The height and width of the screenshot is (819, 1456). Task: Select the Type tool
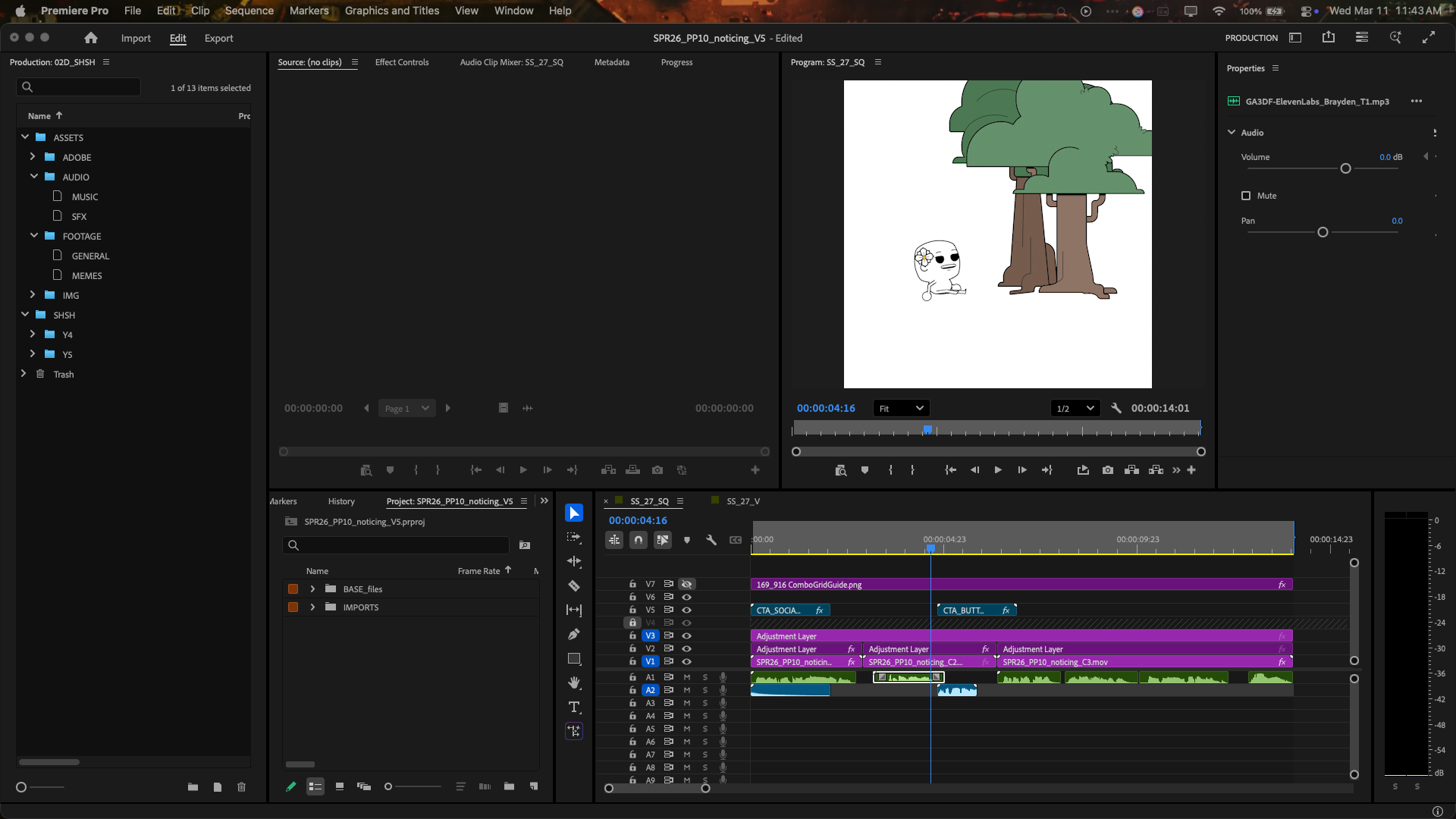574,707
